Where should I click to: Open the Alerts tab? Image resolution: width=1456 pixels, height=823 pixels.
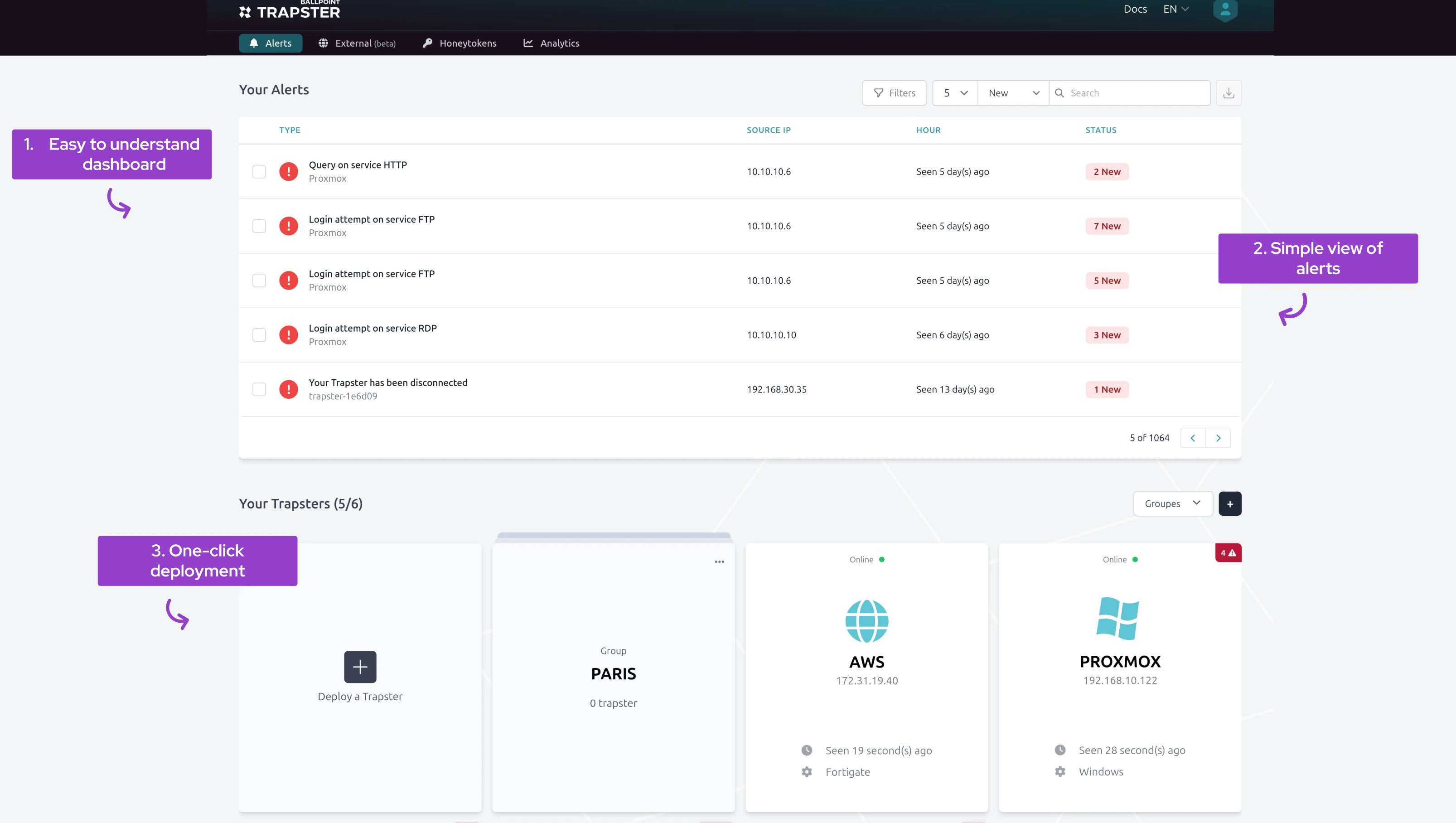click(271, 44)
